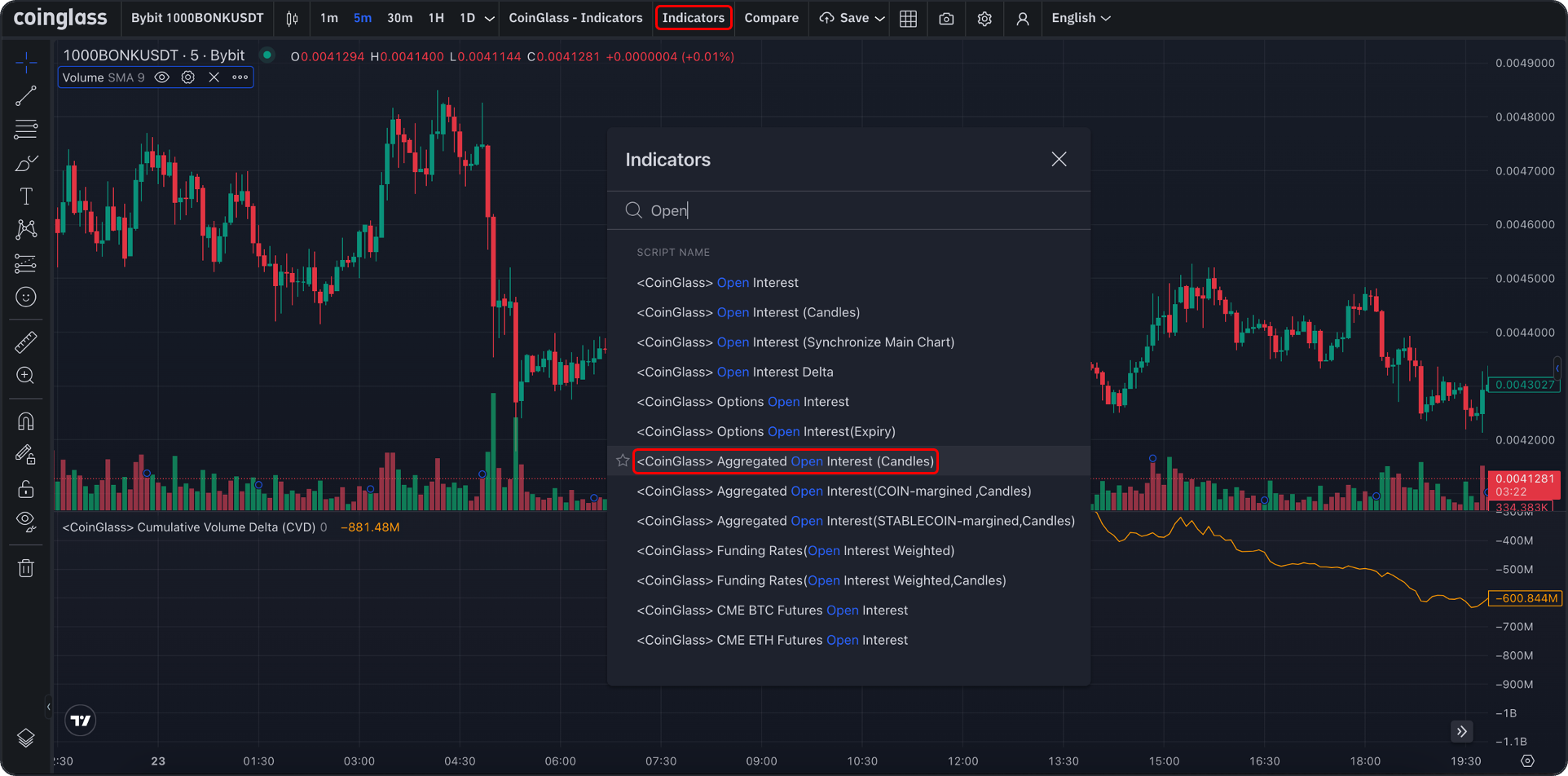This screenshot has width=1568, height=776.
Task: Jump to the latest bar arrow button
Action: (1462, 731)
